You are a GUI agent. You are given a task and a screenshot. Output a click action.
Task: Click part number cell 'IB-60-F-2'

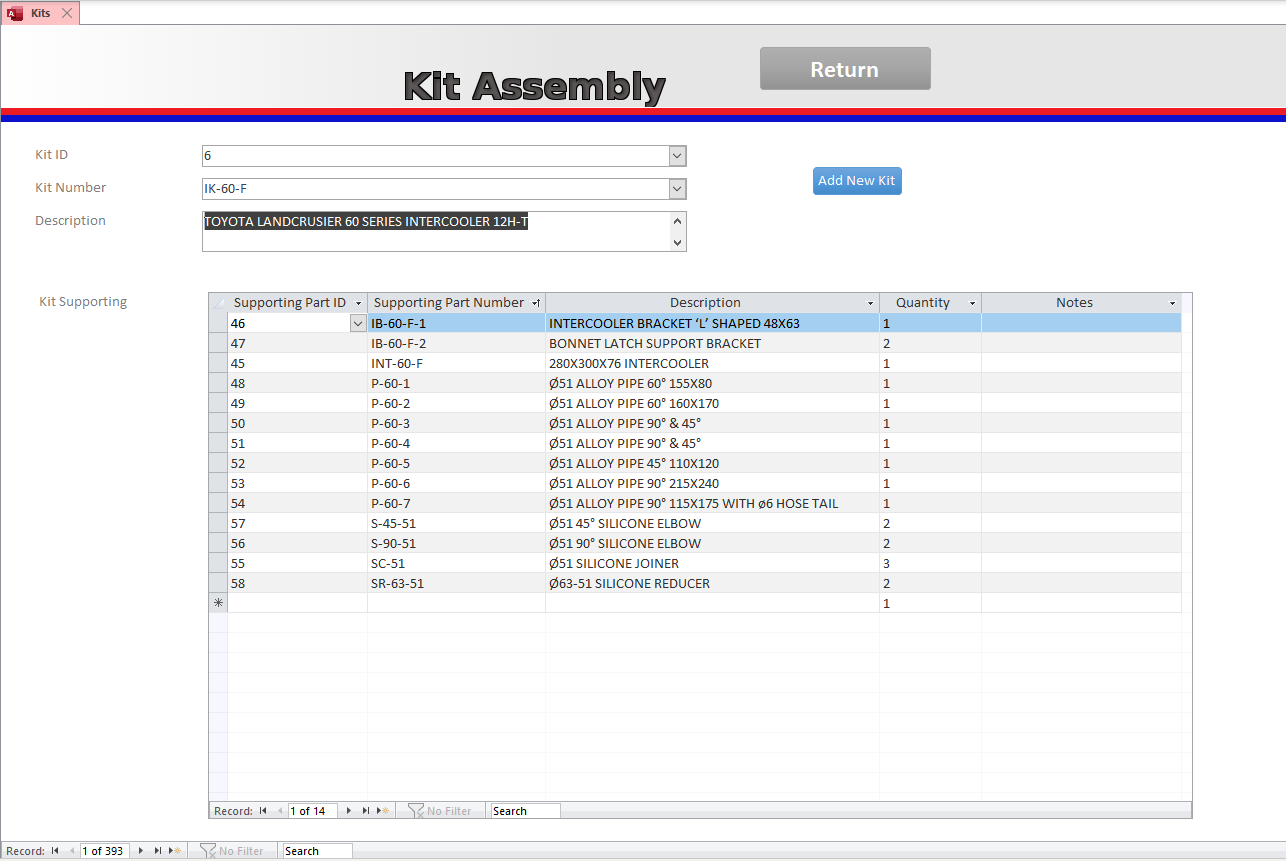click(x=456, y=343)
